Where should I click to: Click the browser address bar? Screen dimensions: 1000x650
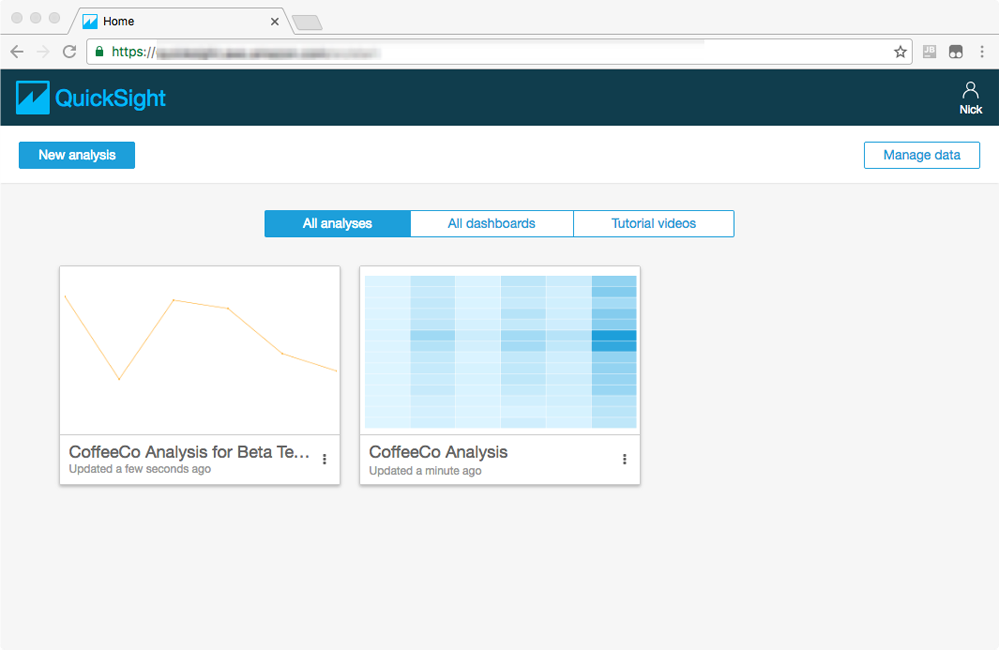click(499, 52)
